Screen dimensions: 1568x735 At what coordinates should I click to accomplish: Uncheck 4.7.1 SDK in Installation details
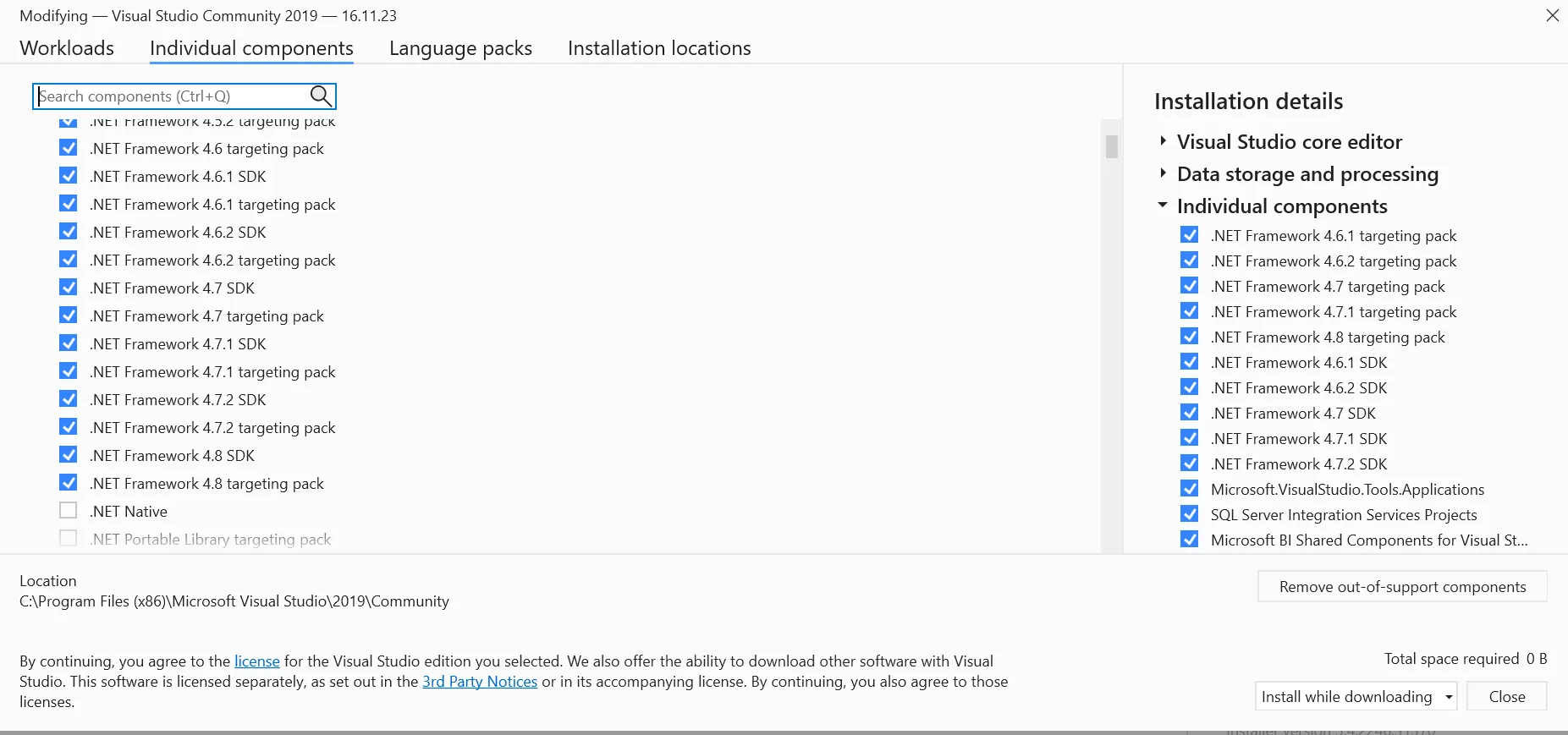pyautogui.click(x=1190, y=438)
